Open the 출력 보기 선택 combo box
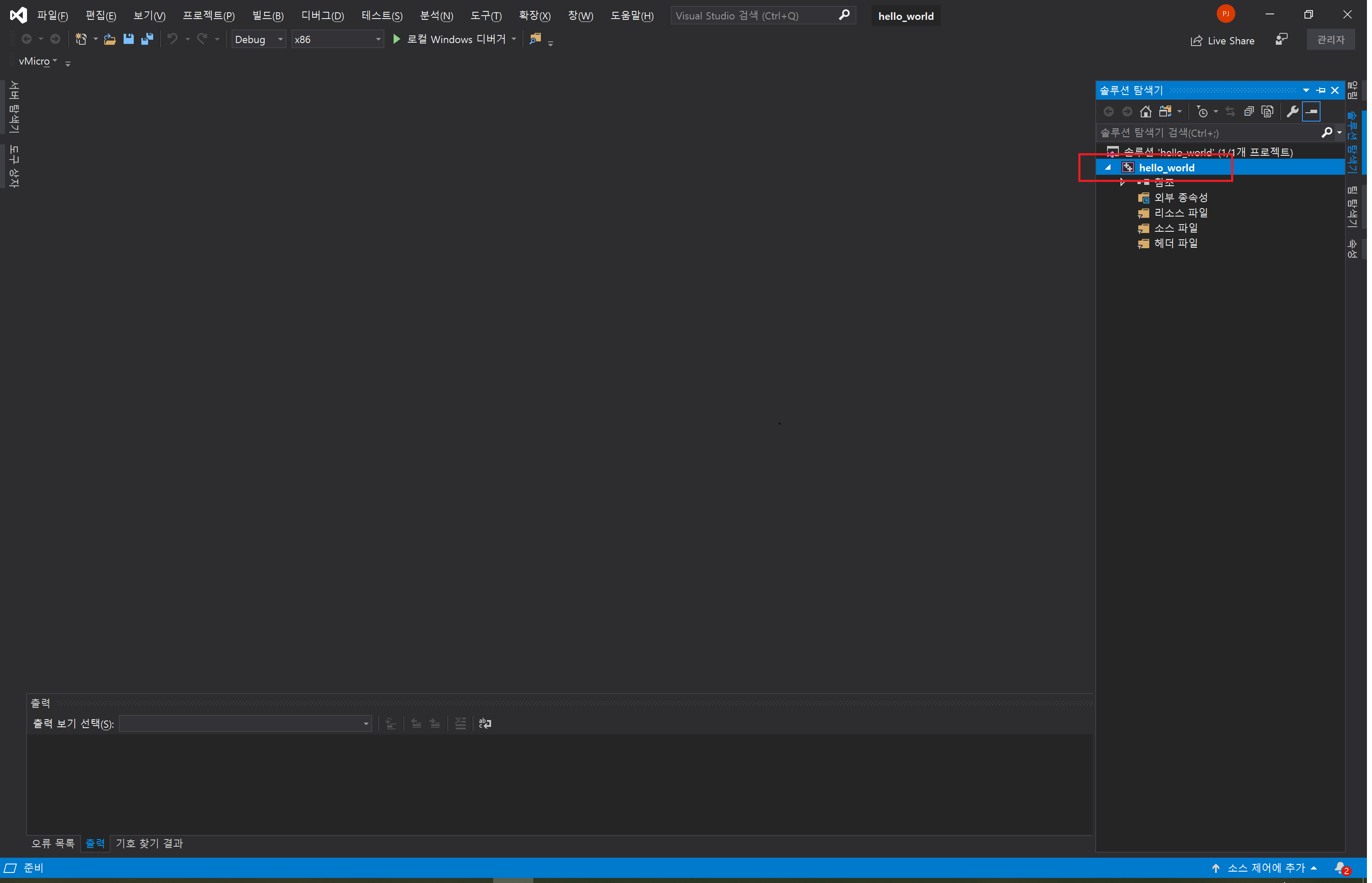The height and width of the screenshot is (883, 1372). (245, 723)
